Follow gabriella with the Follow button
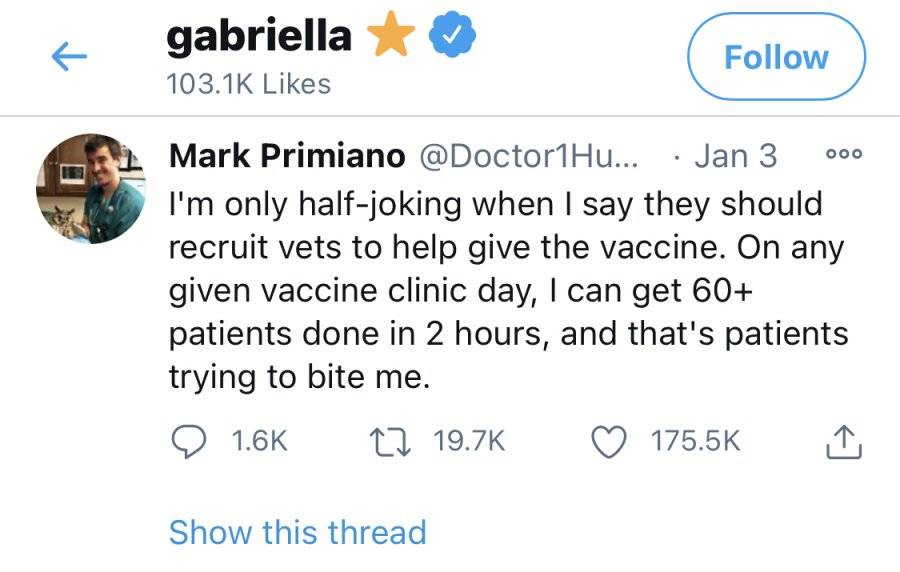900x572 pixels. [776, 57]
